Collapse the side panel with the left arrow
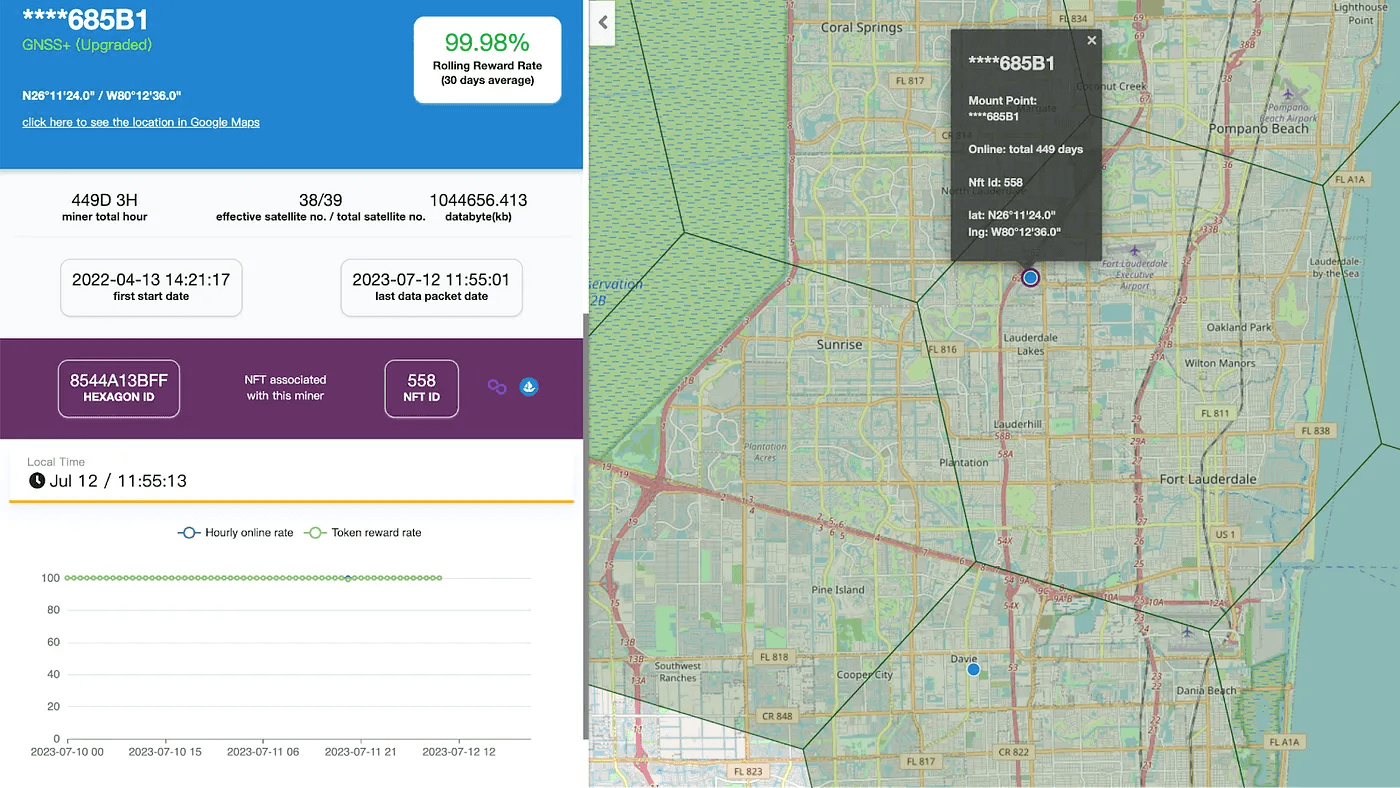Screen dimensions: 1400x788 pos(603,22)
